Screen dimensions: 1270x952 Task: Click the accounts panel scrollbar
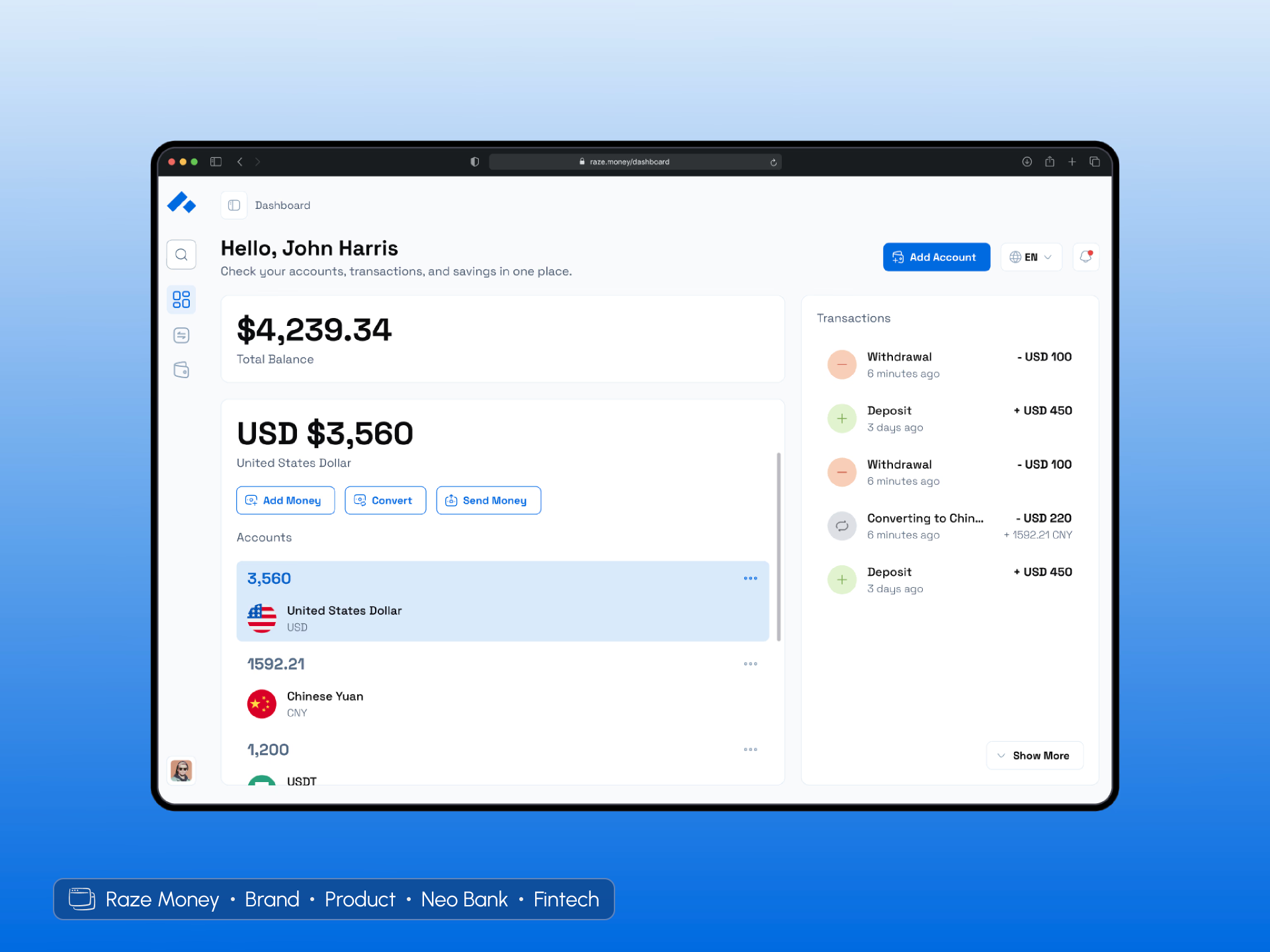tap(779, 546)
